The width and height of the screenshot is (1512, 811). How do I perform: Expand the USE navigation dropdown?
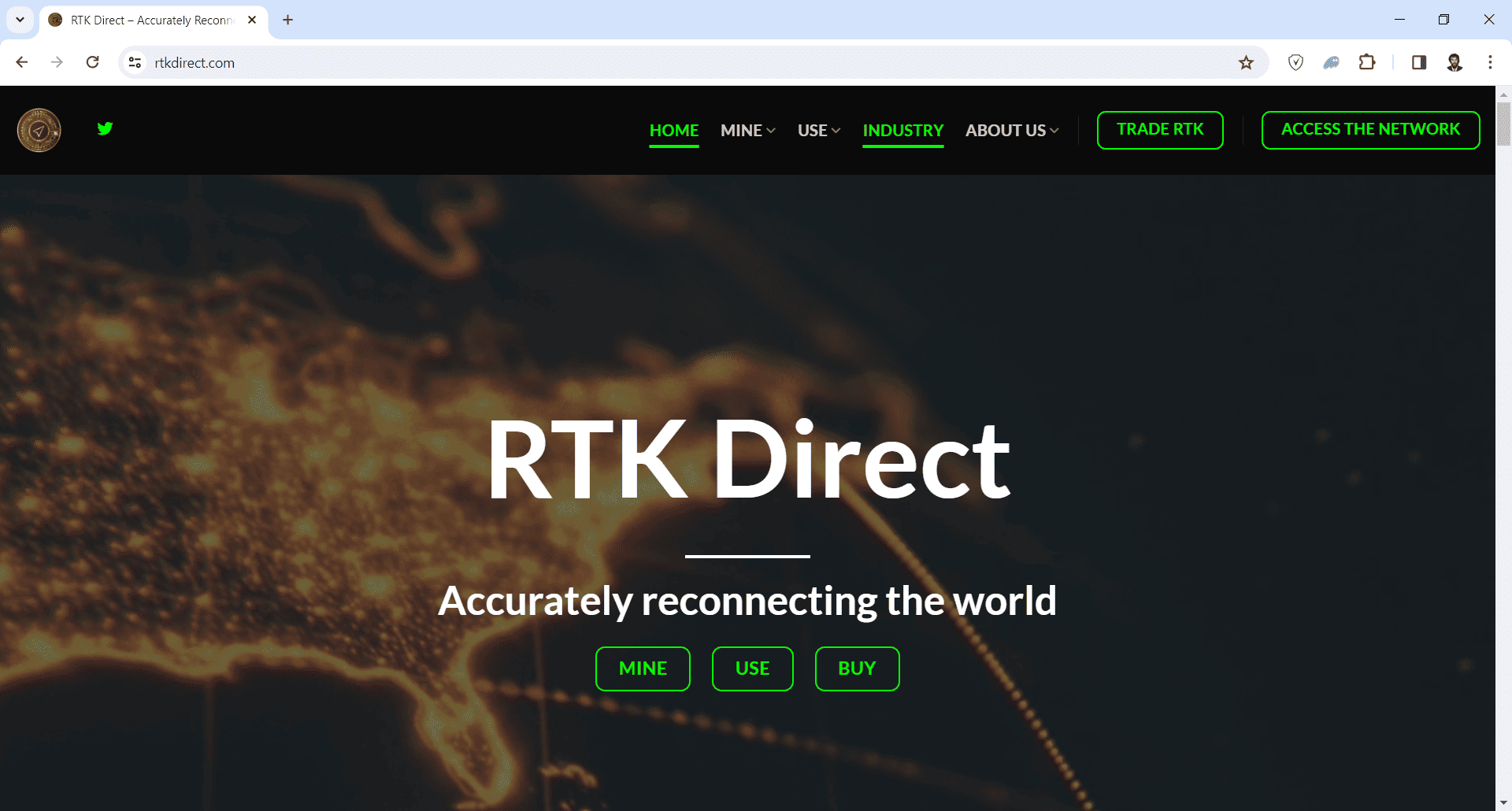click(x=819, y=131)
